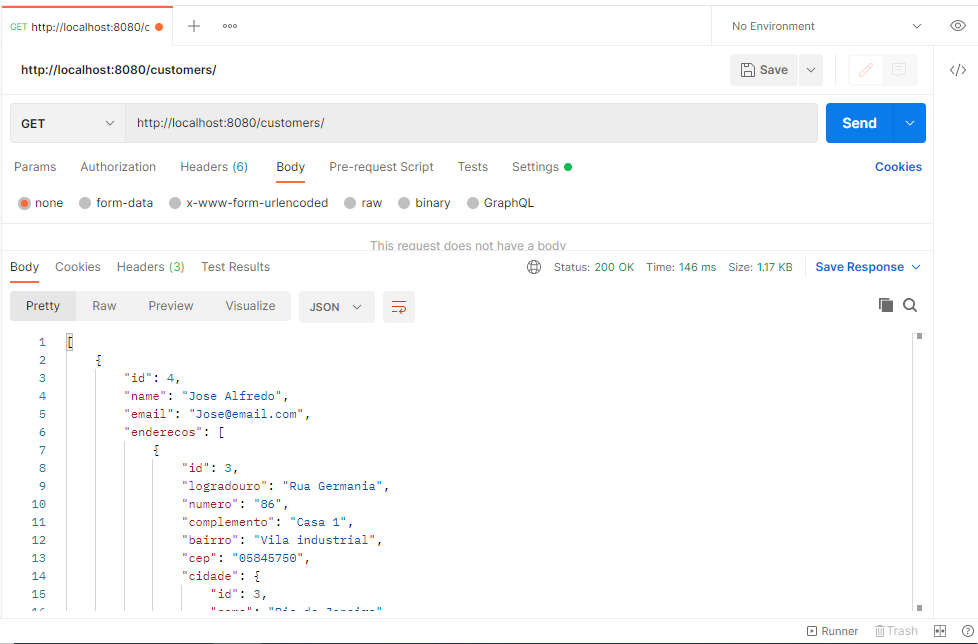This screenshot has width=978, height=644.
Task: Open the help question mark icon
Action: [x=968, y=631]
